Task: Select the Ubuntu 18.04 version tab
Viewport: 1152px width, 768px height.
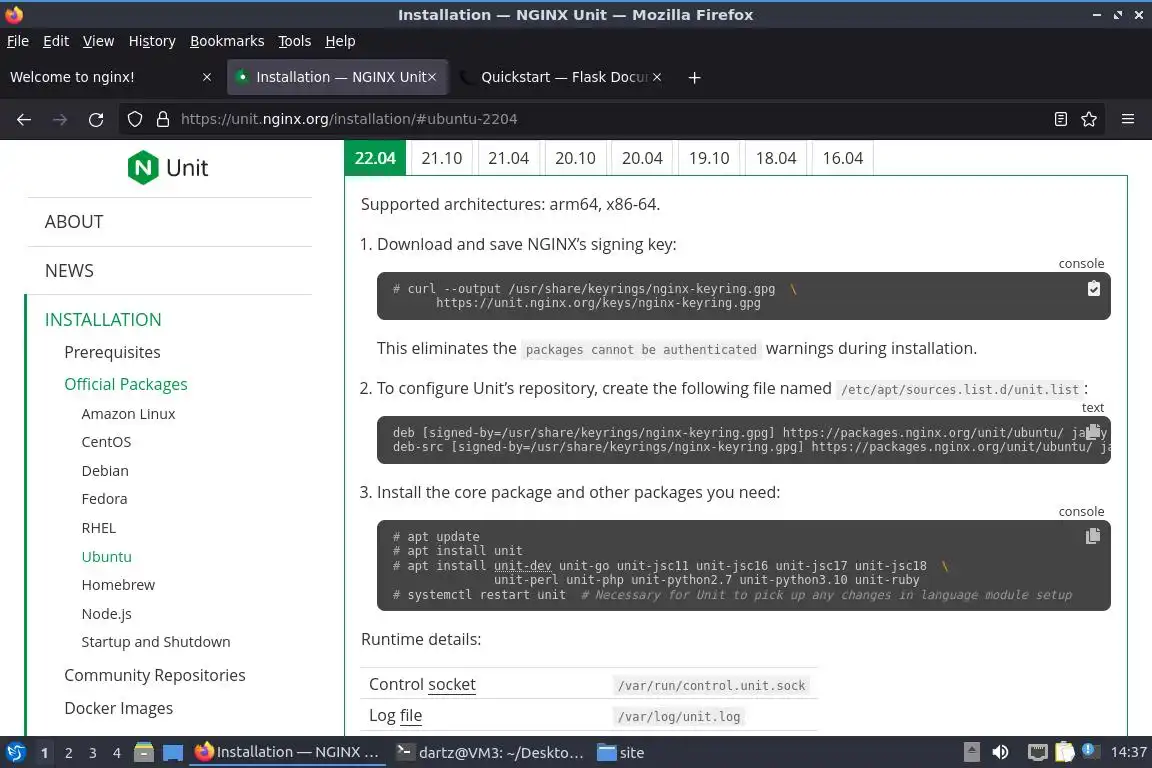Action: (776, 158)
